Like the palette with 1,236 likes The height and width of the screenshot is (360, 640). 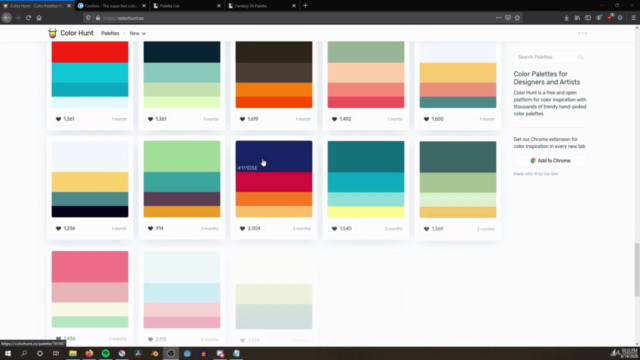[65, 229]
